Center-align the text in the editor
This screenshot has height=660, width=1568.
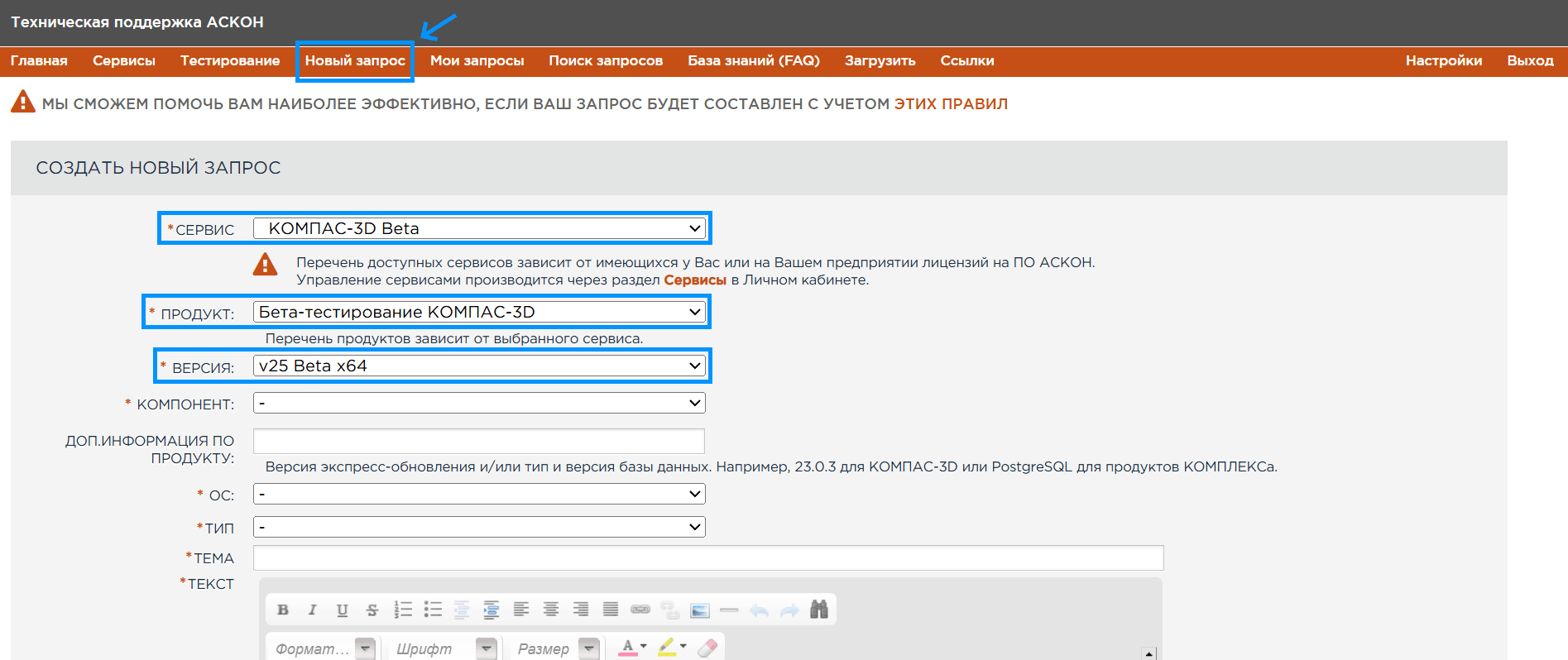[551, 610]
